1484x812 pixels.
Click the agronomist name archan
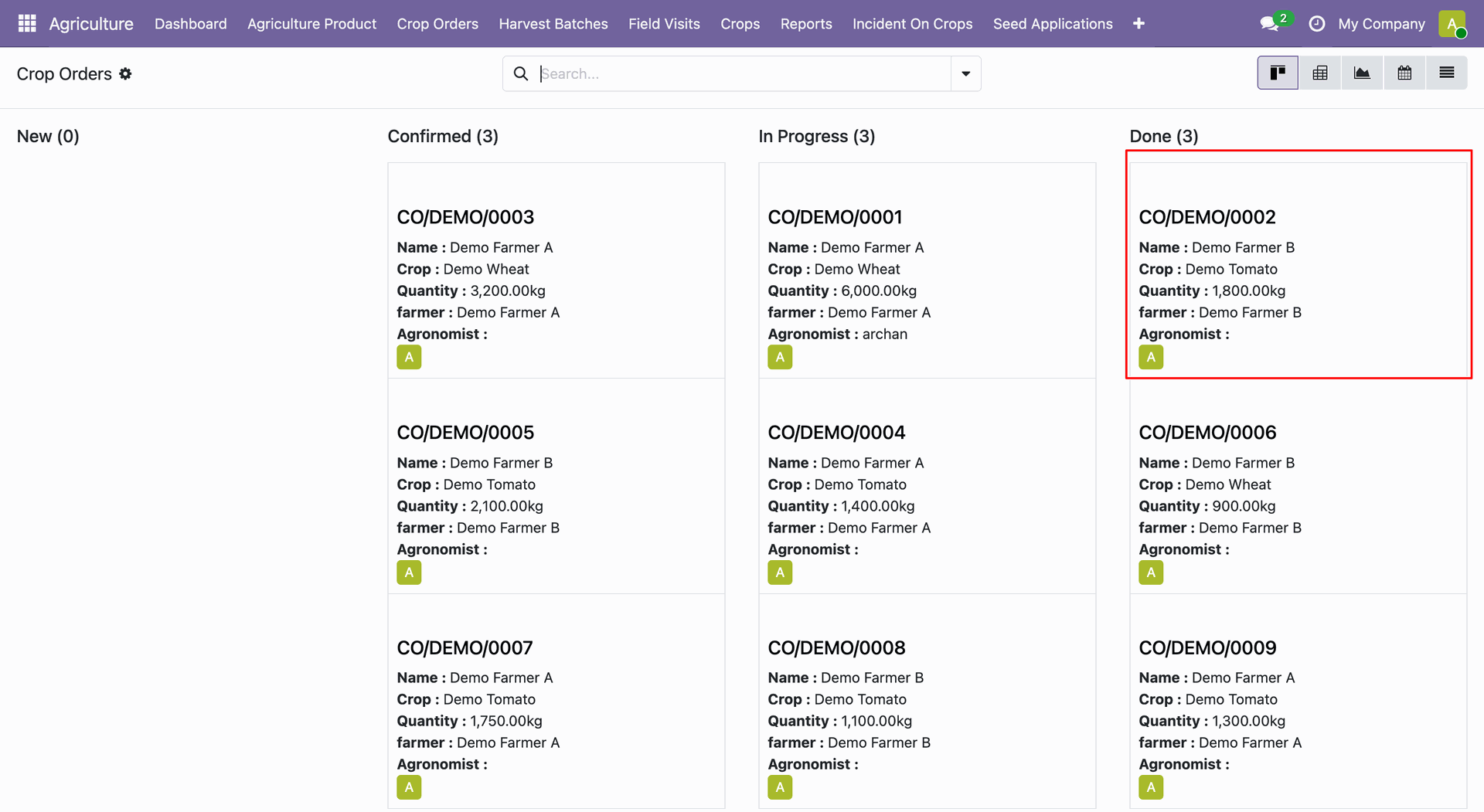[x=885, y=334]
